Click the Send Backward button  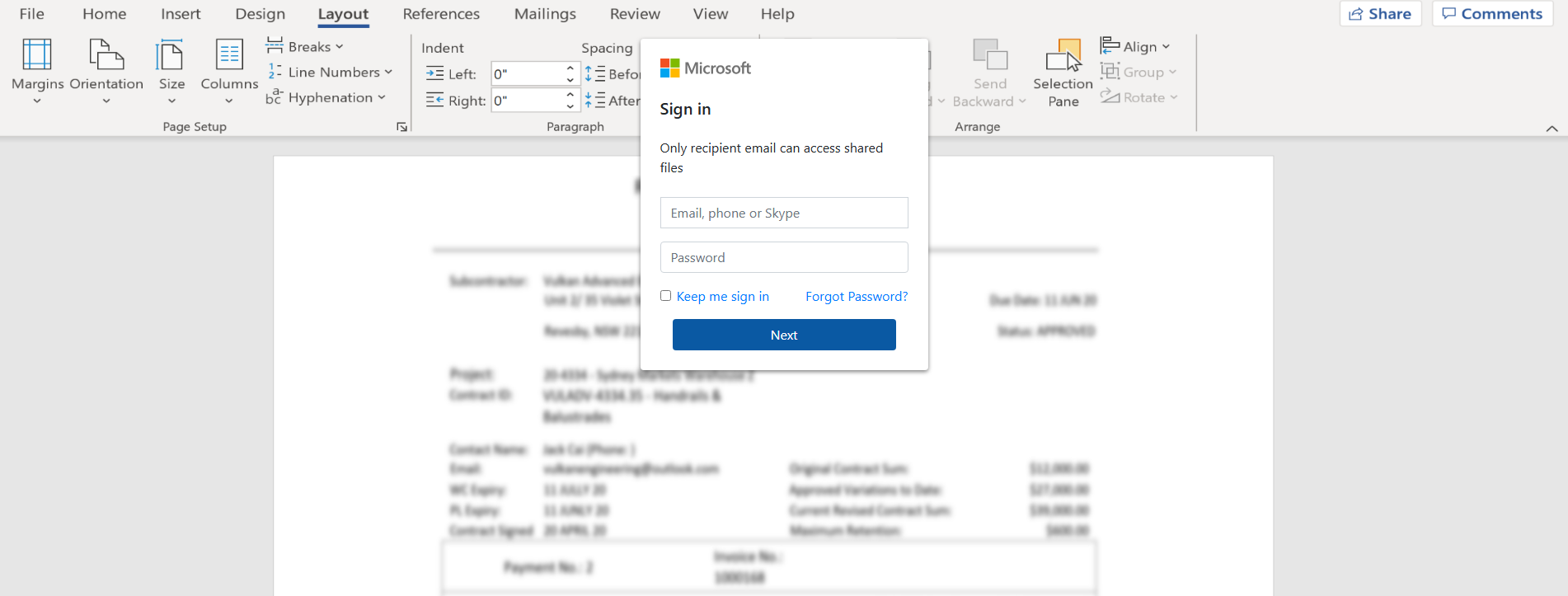[x=989, y=73]
